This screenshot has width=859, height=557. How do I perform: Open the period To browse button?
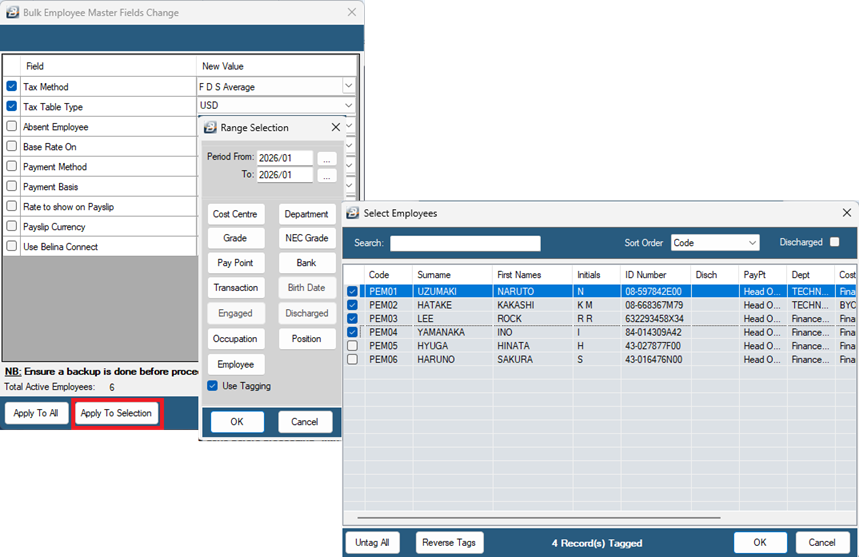pos(327,176)
